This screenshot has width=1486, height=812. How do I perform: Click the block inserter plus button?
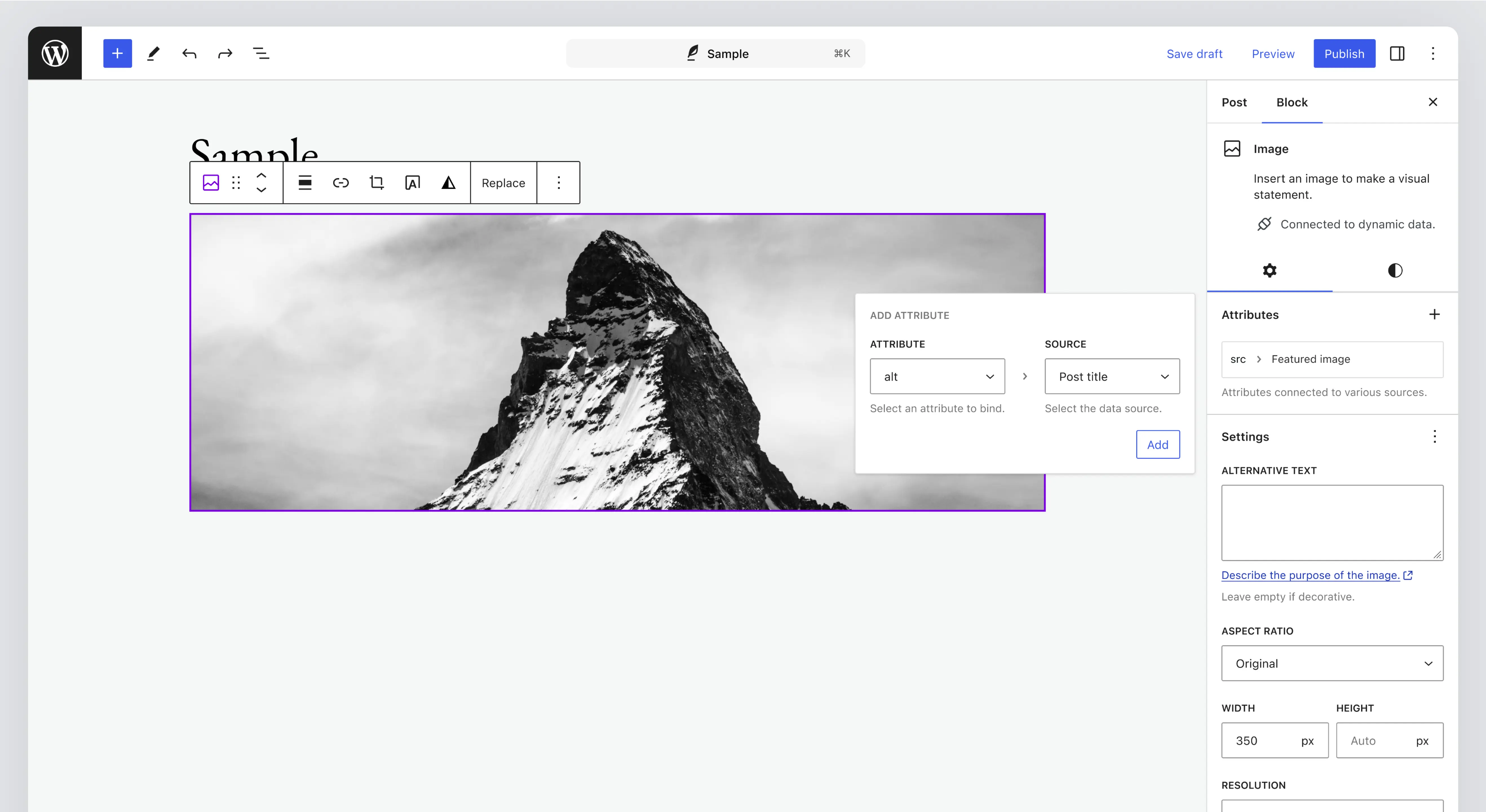[x=117, y=54]
